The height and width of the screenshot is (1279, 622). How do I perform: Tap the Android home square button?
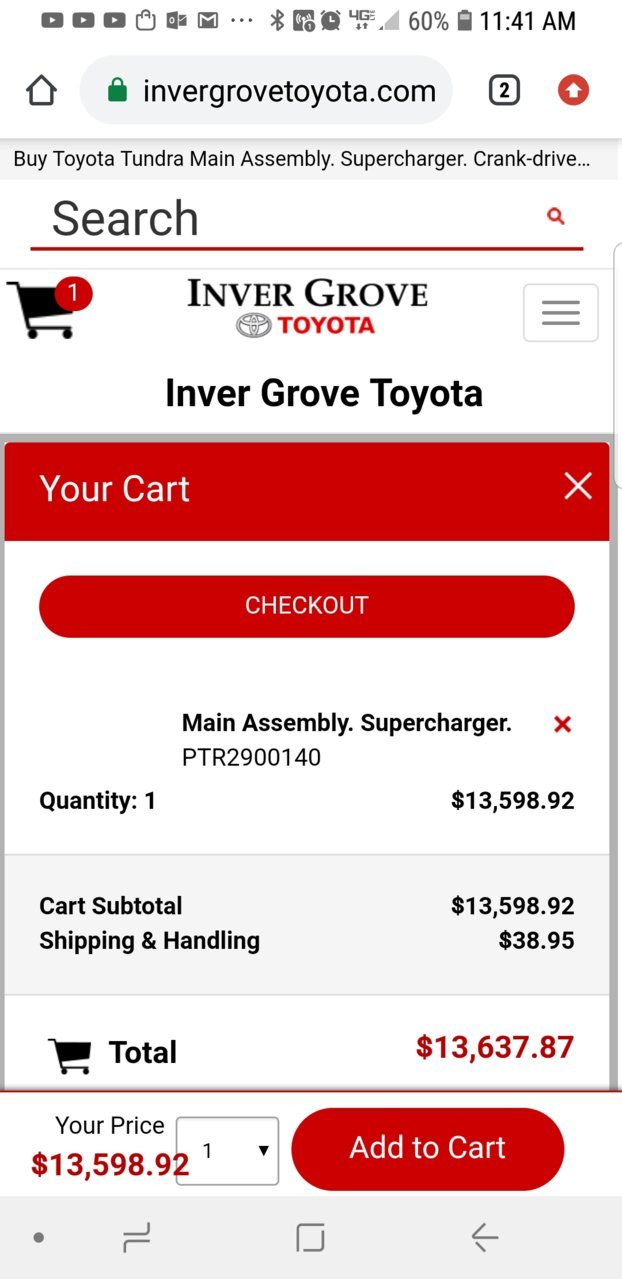point(311,1238)
